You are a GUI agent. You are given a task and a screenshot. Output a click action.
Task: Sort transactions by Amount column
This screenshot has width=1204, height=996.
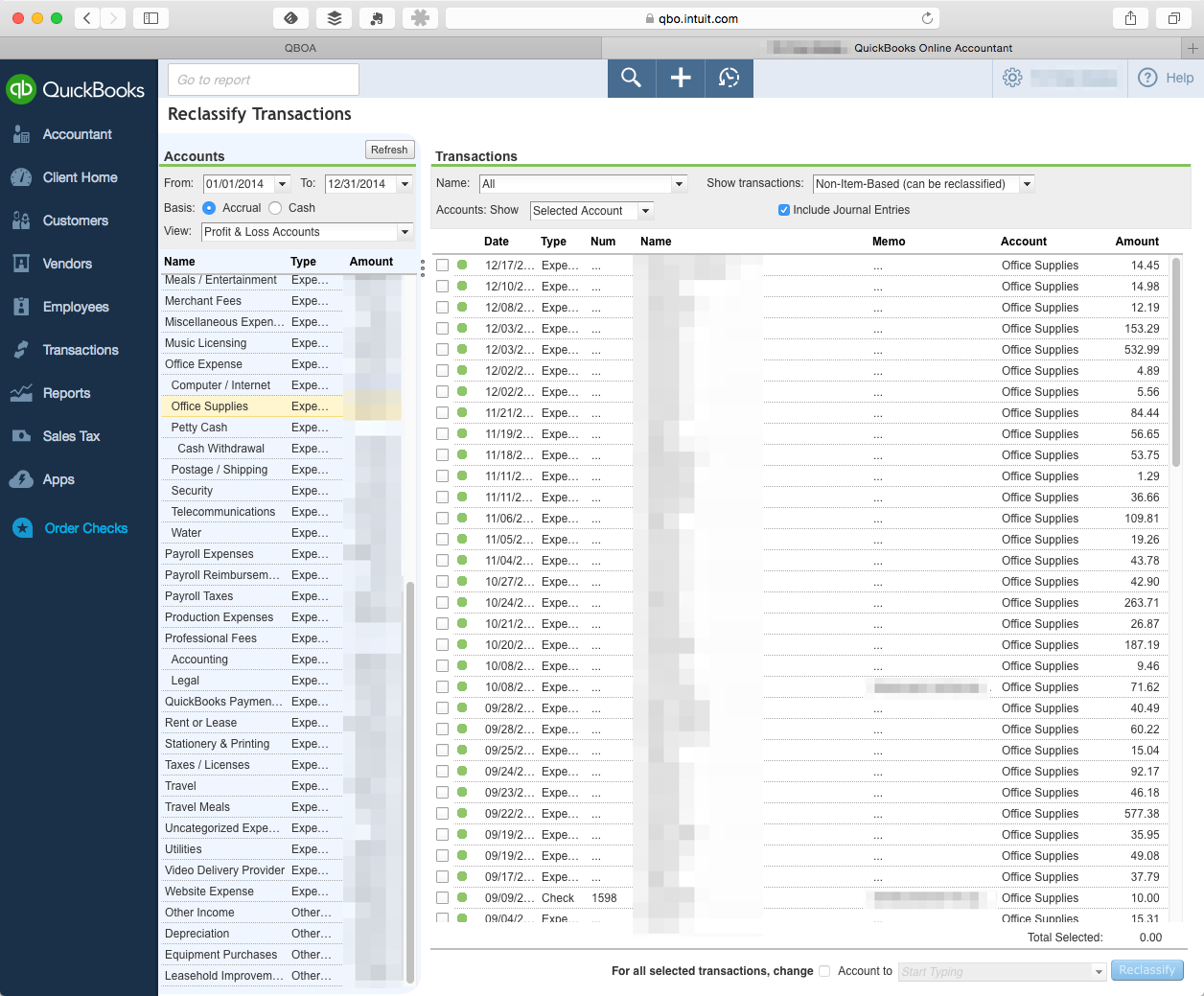click(1137, 242)
